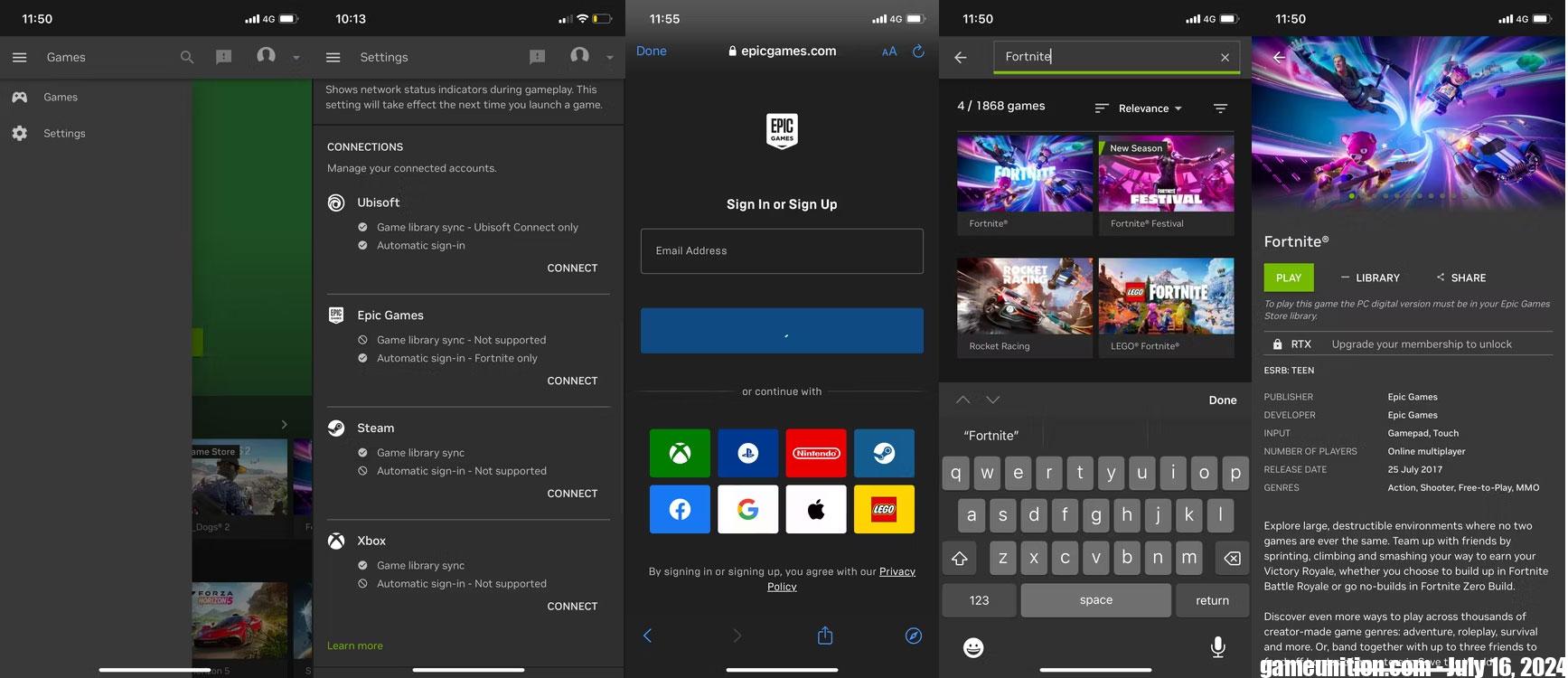Select Games in side menu
Image resolution: width=1568 pixels, height=678 pixels.
tap(61, 97)
